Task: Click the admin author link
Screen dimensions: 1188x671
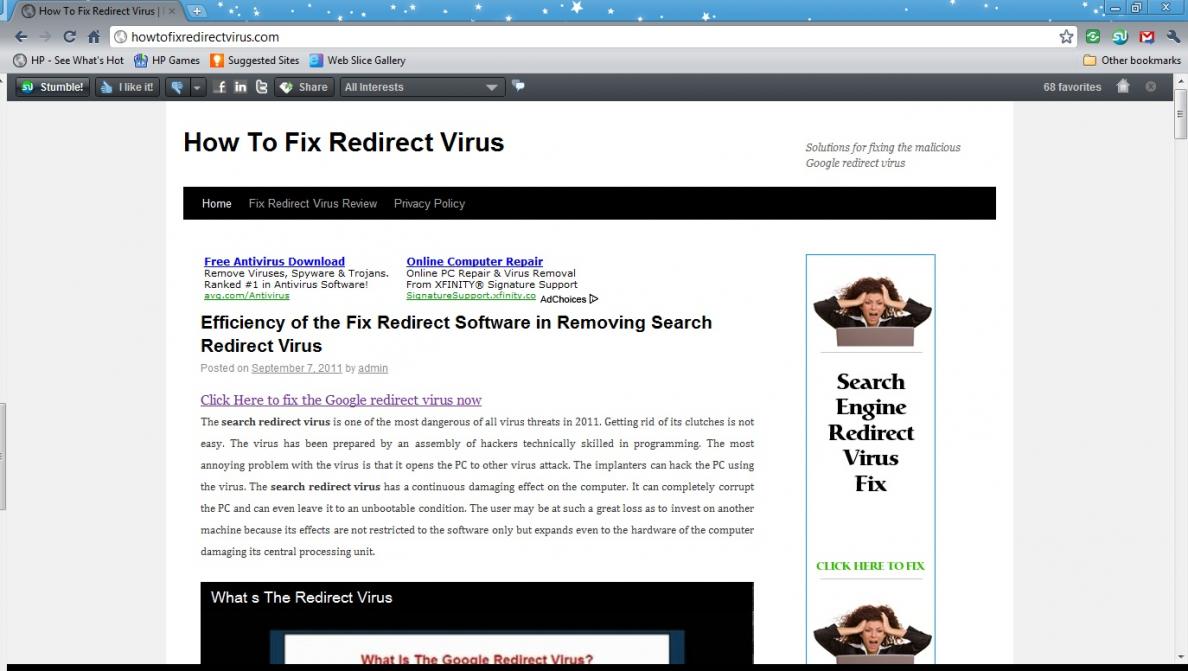Action: click(x=373, y=368)
